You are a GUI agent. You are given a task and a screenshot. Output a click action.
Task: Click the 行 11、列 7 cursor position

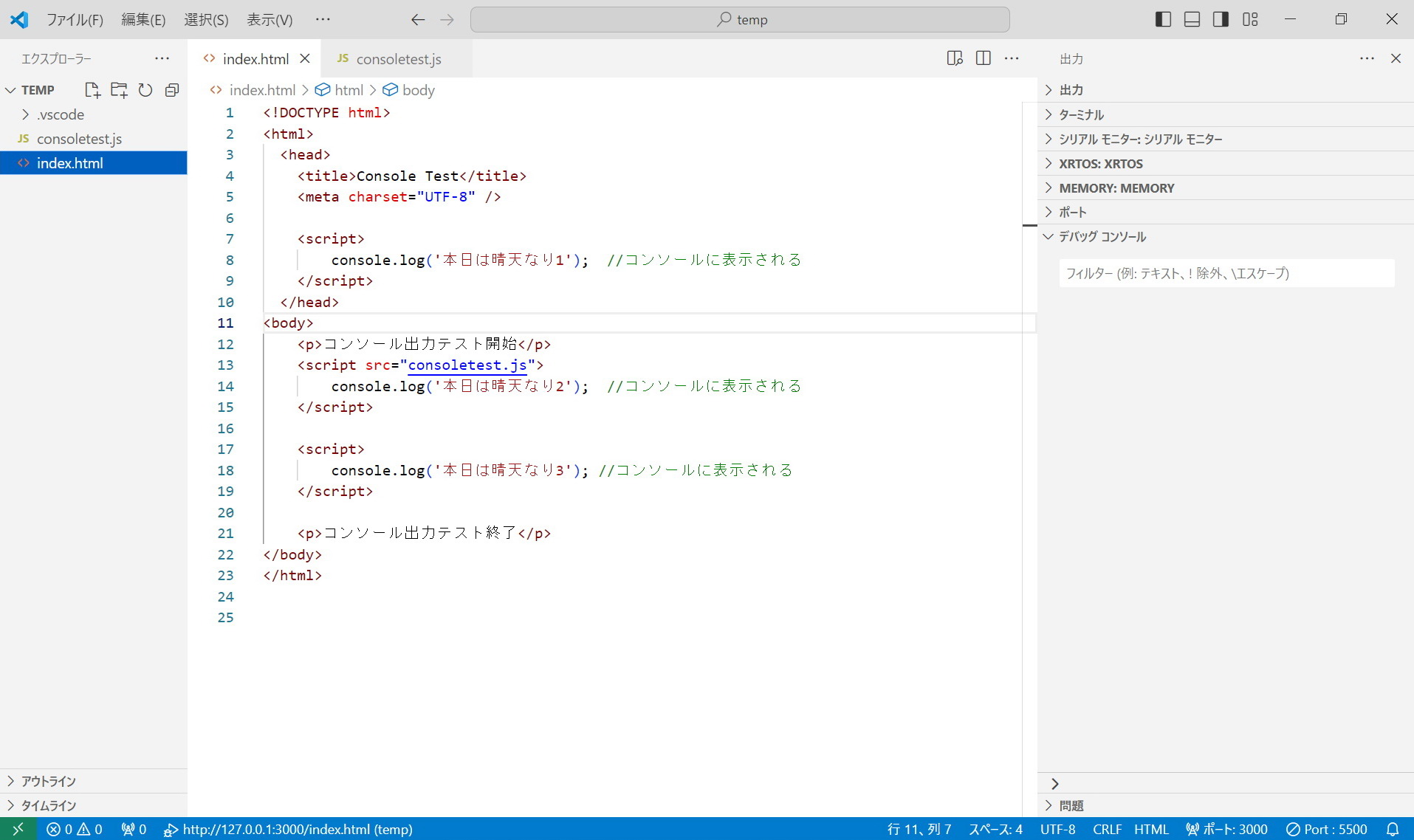919,829
